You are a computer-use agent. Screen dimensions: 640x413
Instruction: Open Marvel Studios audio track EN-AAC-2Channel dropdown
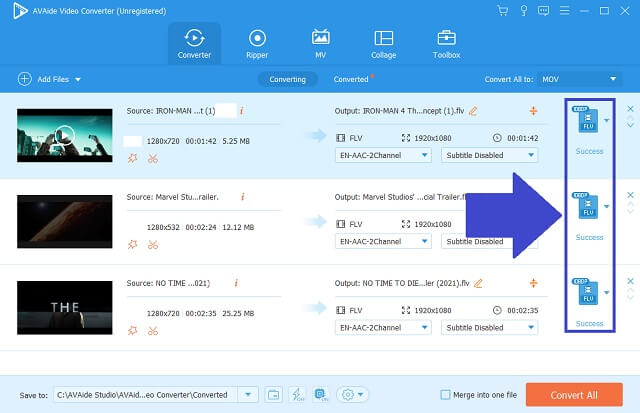pos(383,241)
